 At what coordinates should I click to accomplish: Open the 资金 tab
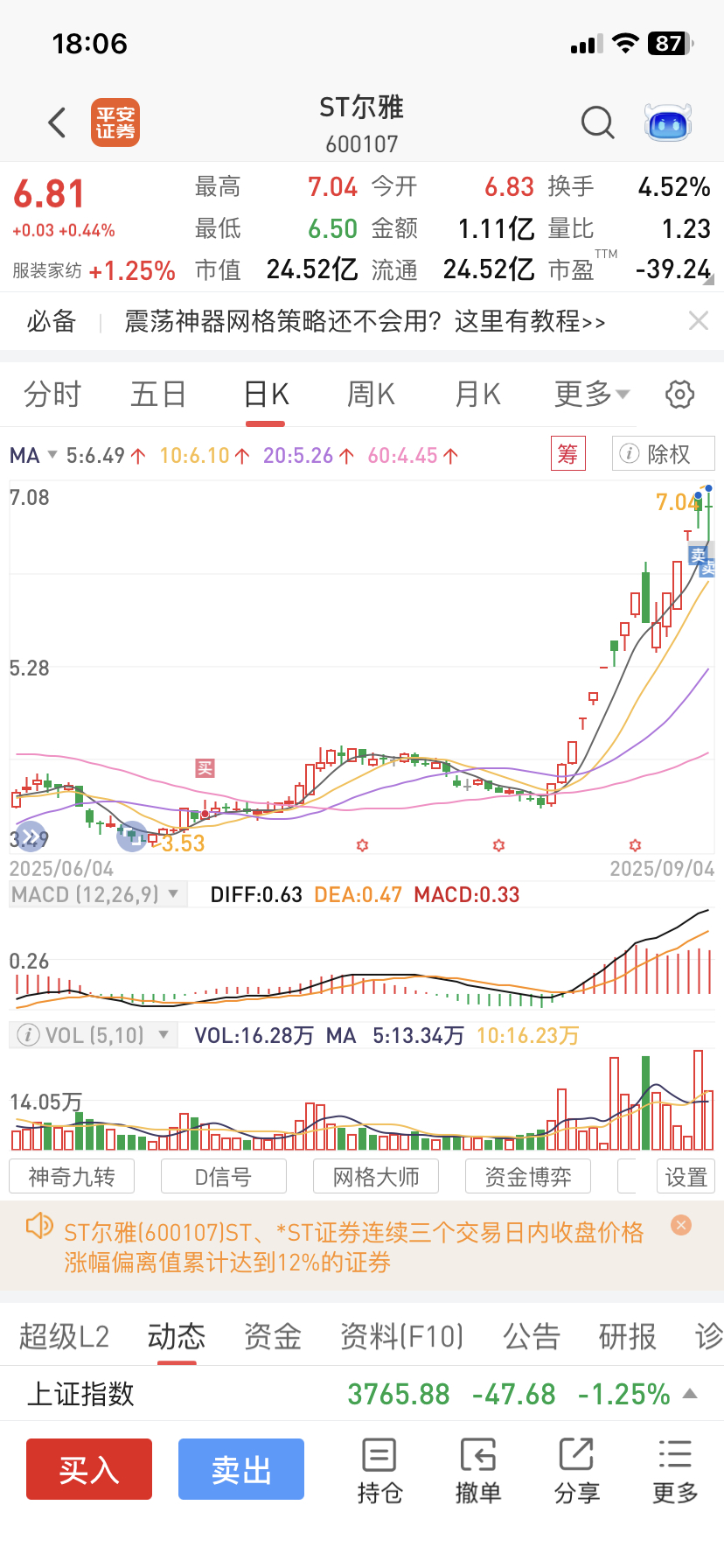coord(273,1336)
